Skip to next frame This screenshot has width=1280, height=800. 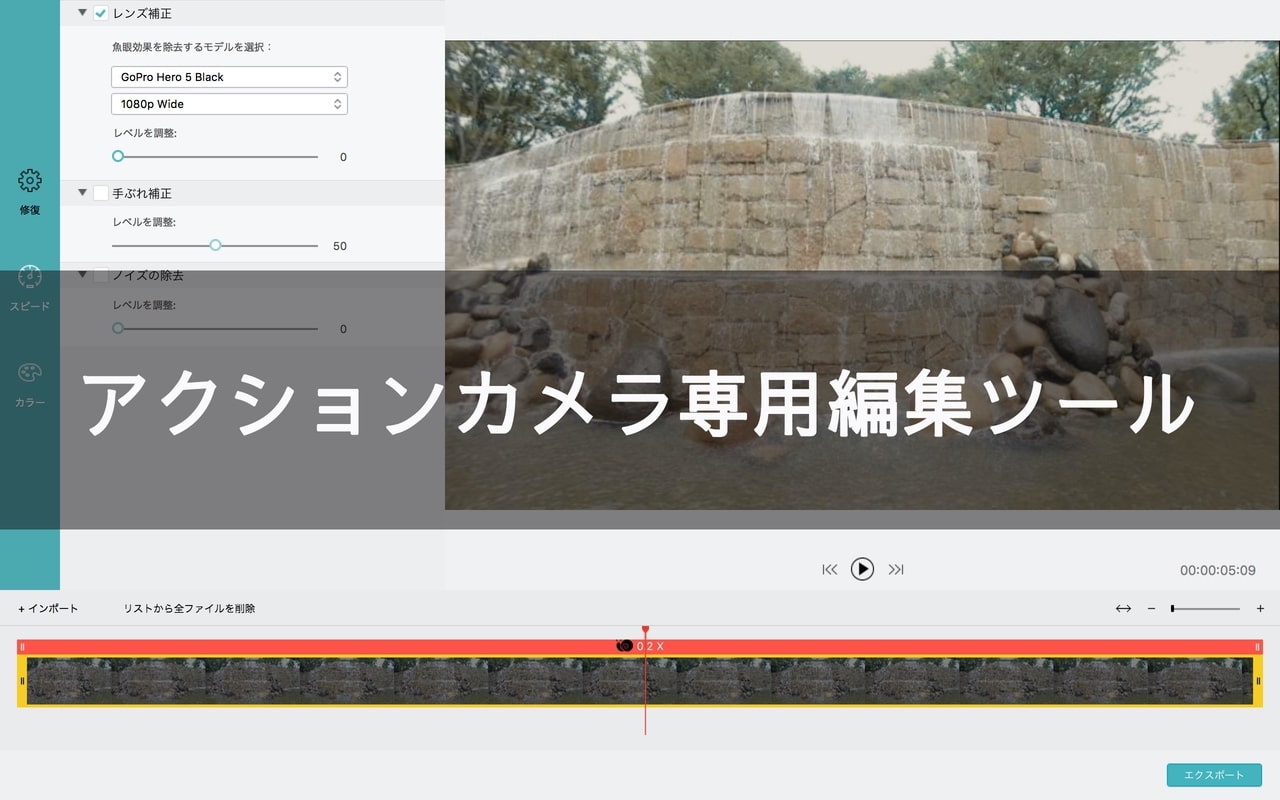pos(896,569)
